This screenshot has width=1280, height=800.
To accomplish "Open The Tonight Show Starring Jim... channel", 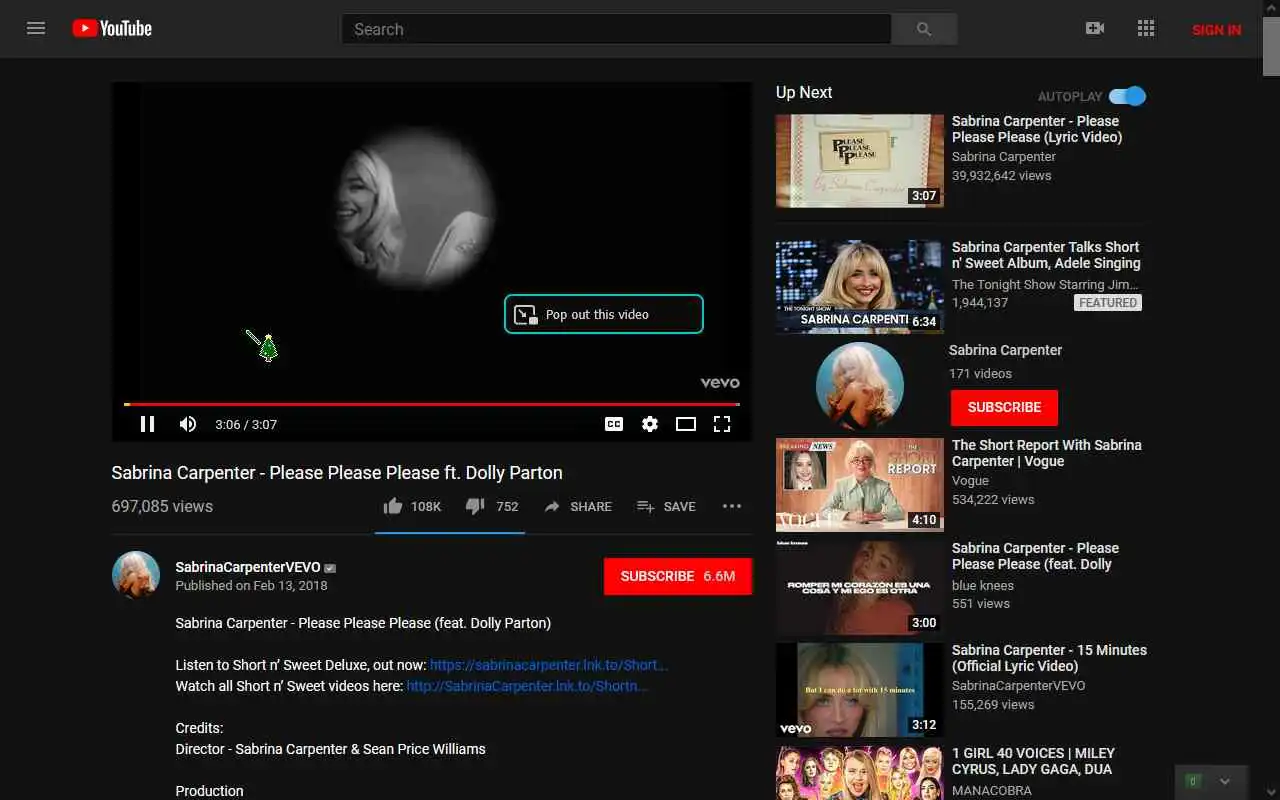I will point(1045,284).
